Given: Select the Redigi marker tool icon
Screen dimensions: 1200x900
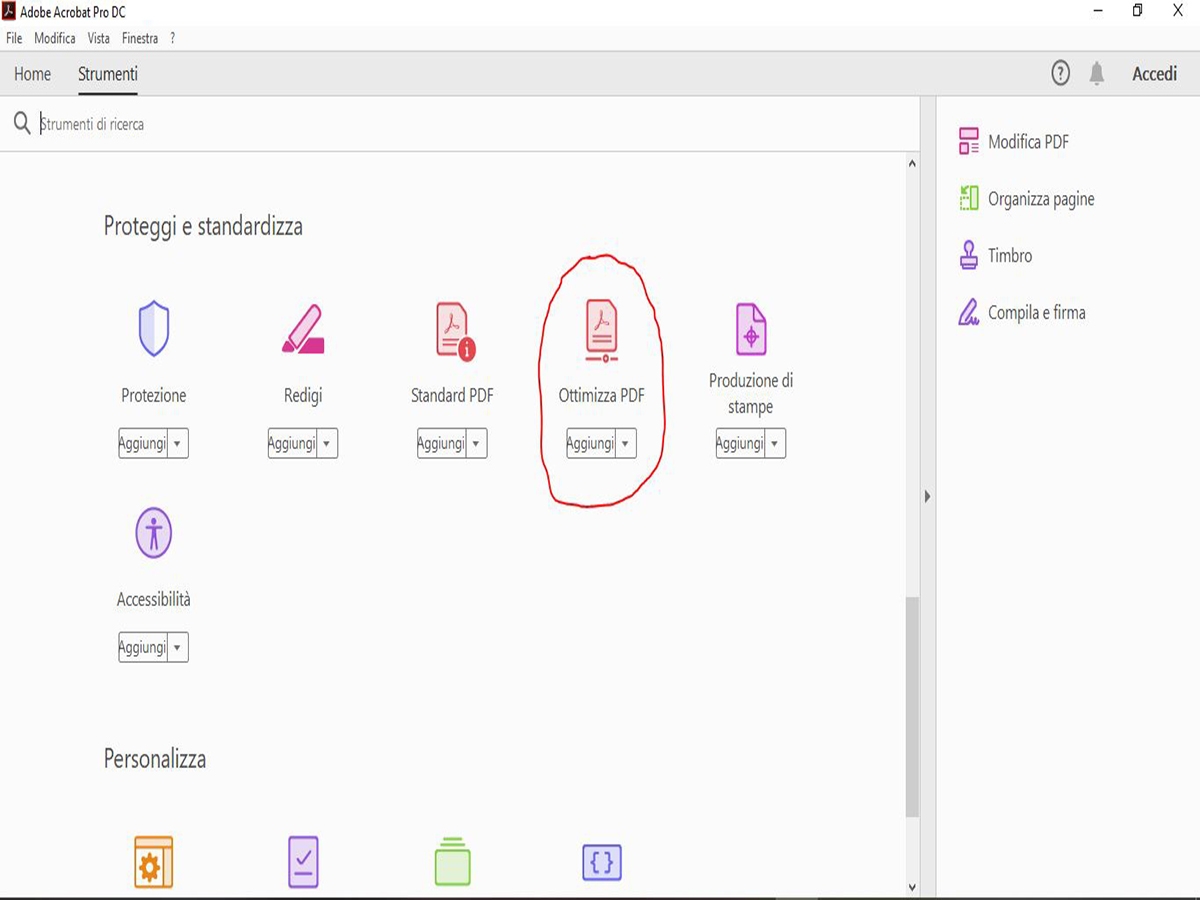Looking at the screenshot, I should pyautogui.click(x=303, y=330).
